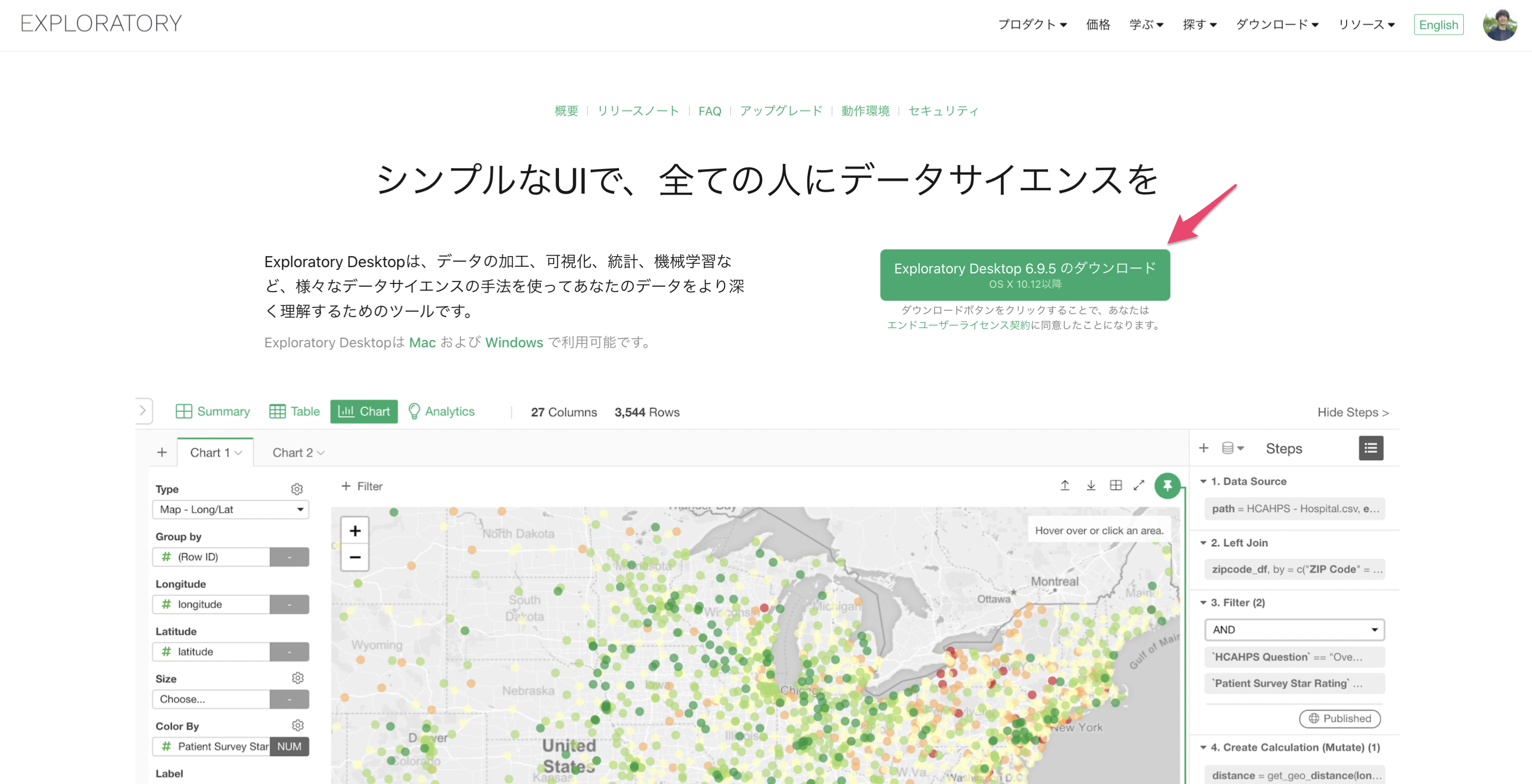
Task: Select the path = HCAHPS data source
Action: [x=1295, y=509]
